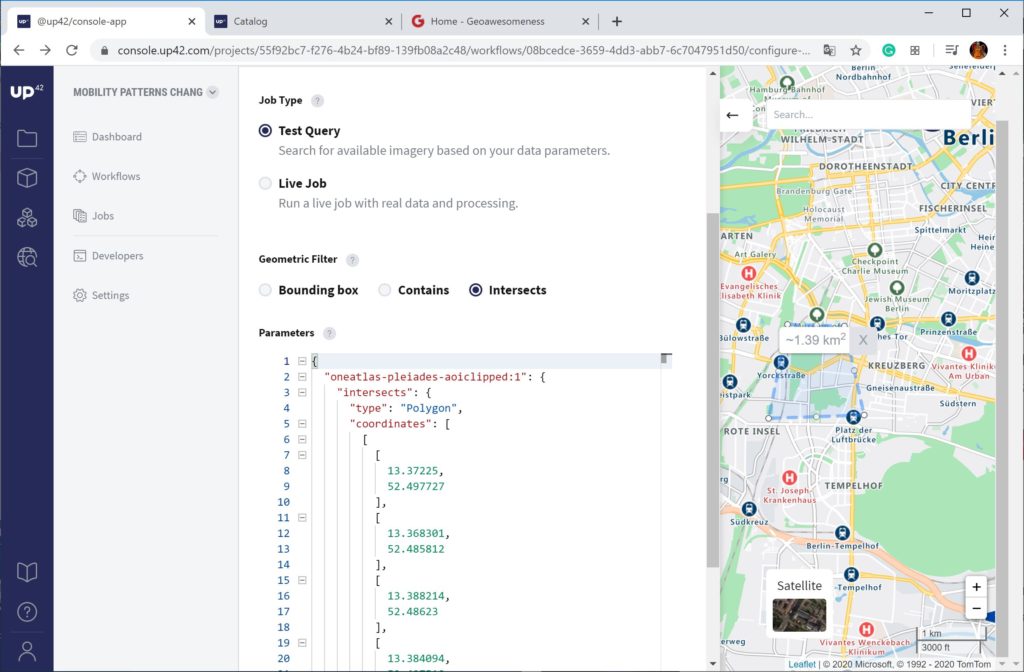The image size is (1024, 672).
Task: Open the Leaflet attribution link
Action: 802,664
